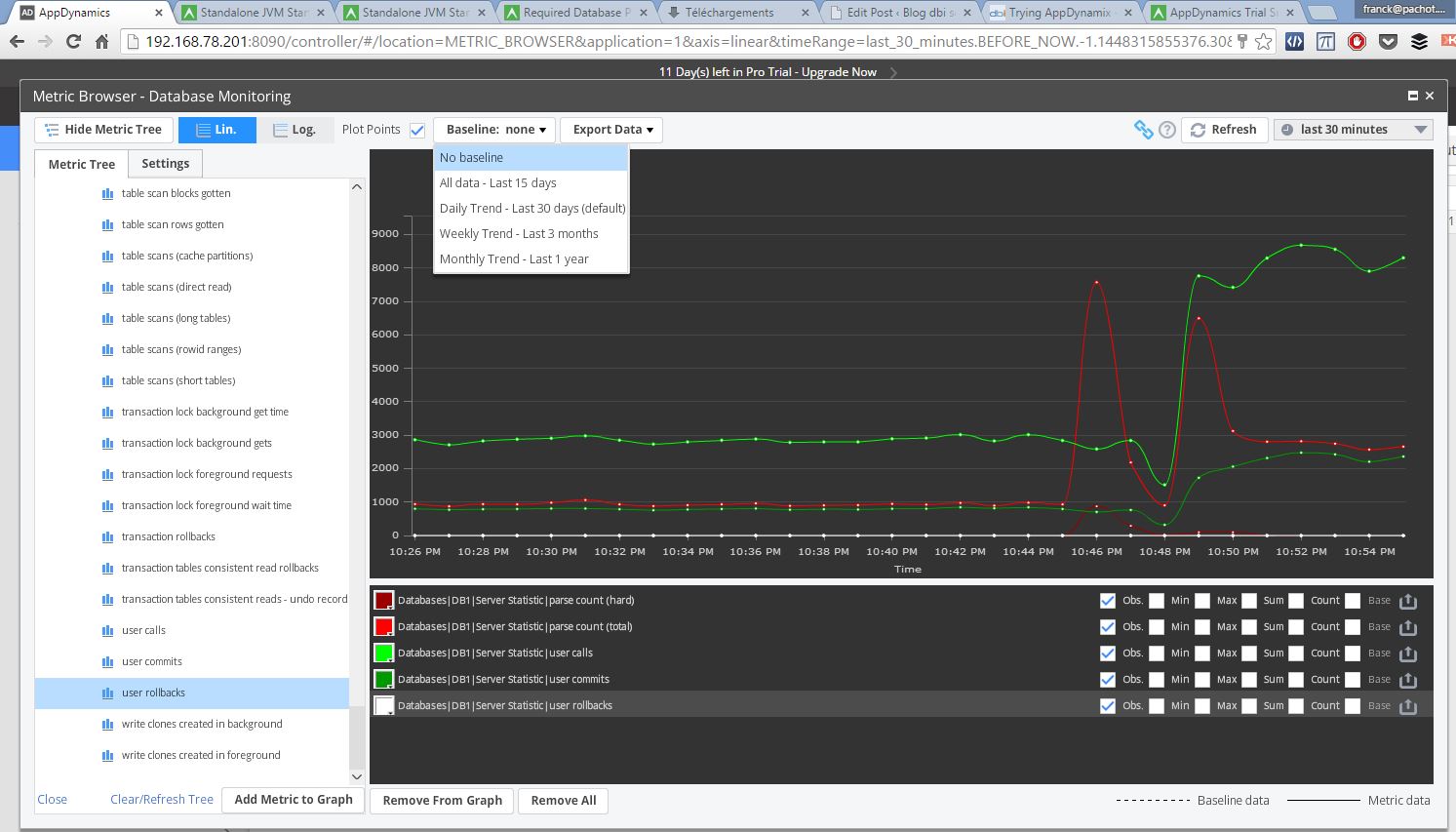Select table scans (short tables) in metric tree
1456x832 pixels.
pyautogui.click(x=178, y=381)
